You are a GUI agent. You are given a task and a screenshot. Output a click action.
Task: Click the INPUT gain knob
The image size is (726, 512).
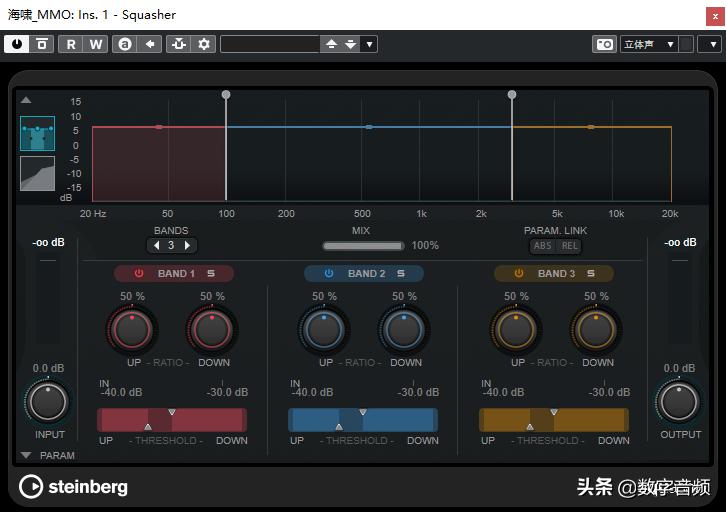click(x=48, y=402)
